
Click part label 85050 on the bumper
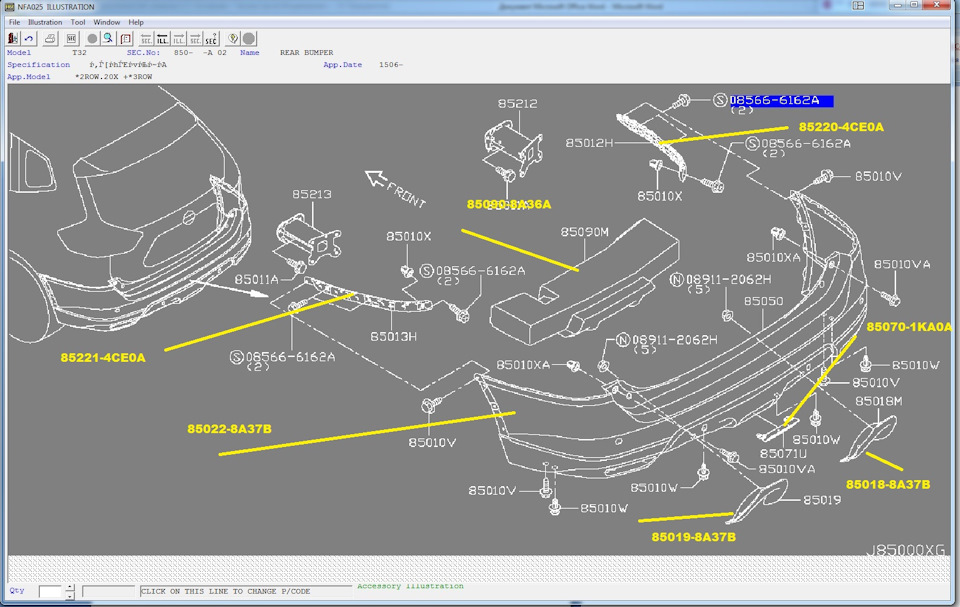(763, 301)
